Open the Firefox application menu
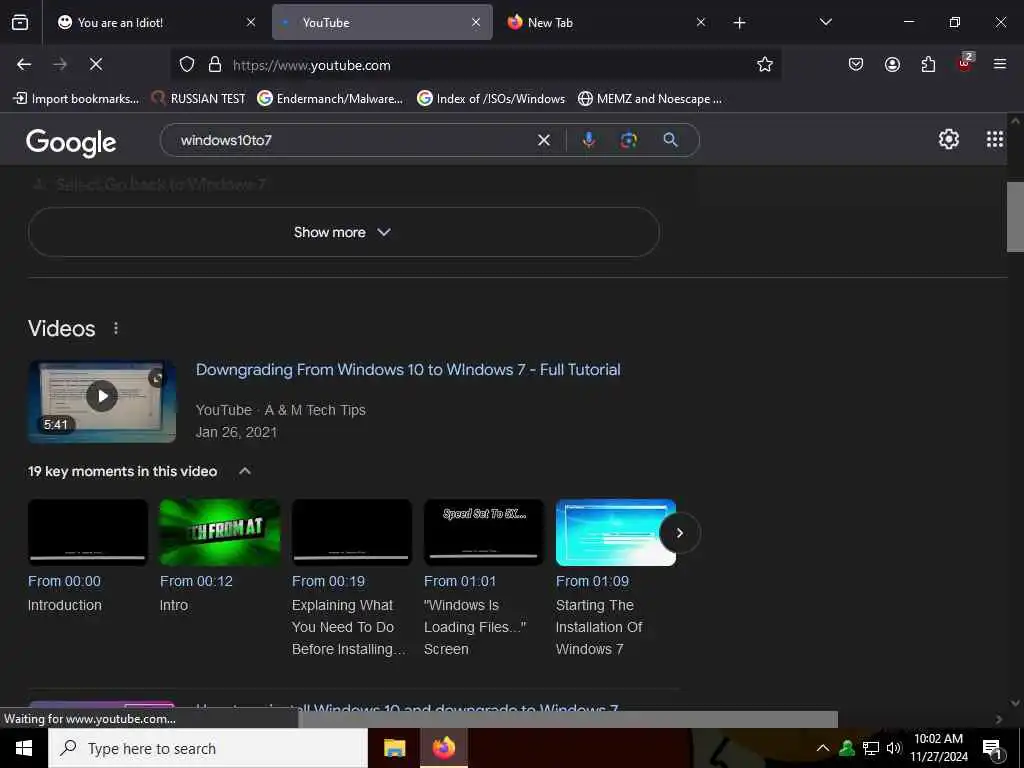The width and height of the screenshot is (1024, 768). (1000, 64)
